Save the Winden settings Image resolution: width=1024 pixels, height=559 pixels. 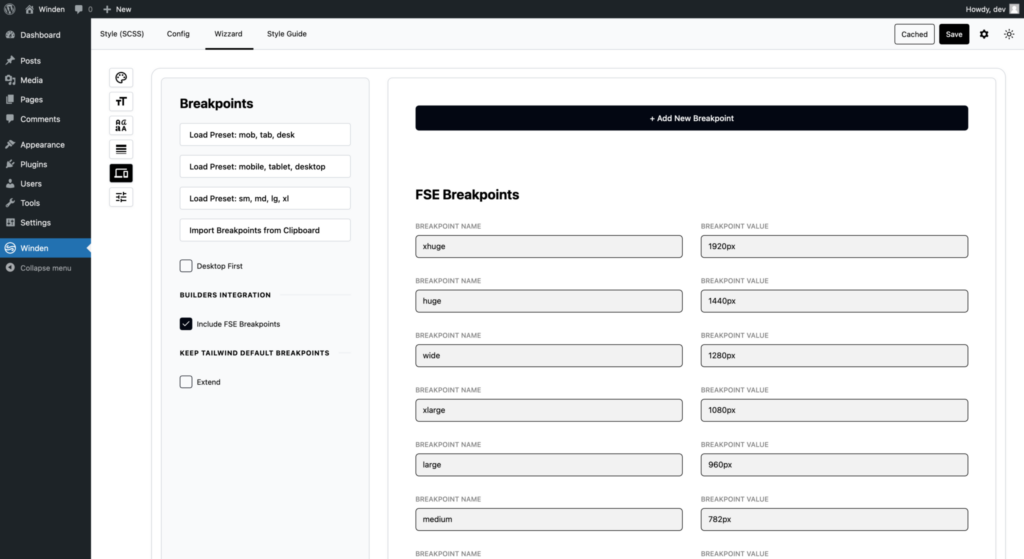(953, 34)
